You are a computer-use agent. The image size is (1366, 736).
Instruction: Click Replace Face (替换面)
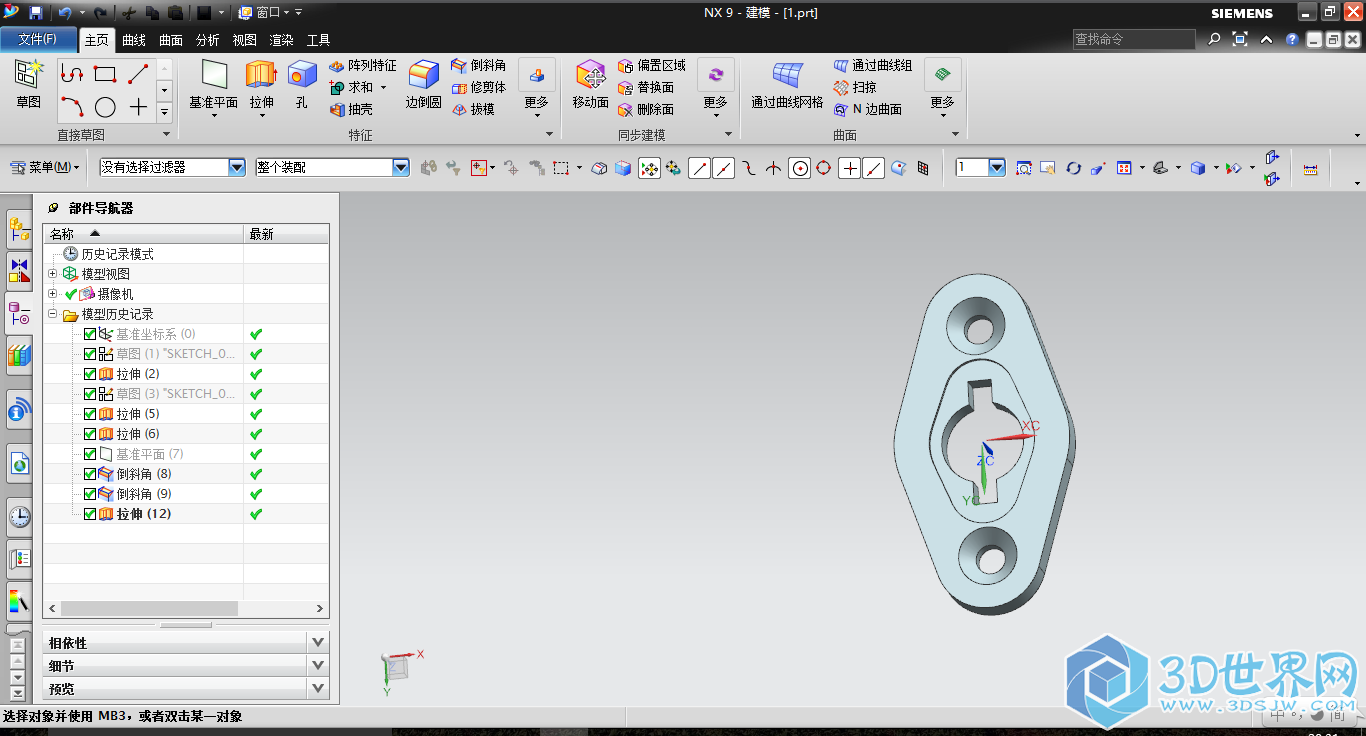(646, 88)
